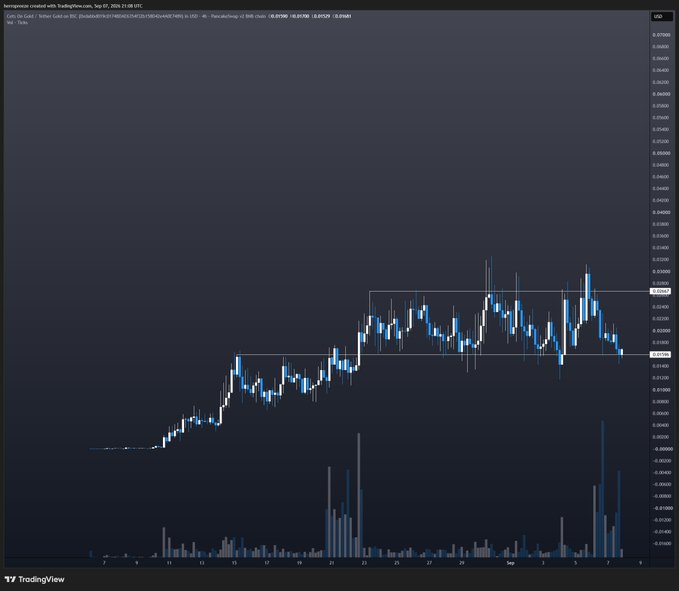Click the TradingView logo at bottom left
679x591 pixels.
[34, 579]
